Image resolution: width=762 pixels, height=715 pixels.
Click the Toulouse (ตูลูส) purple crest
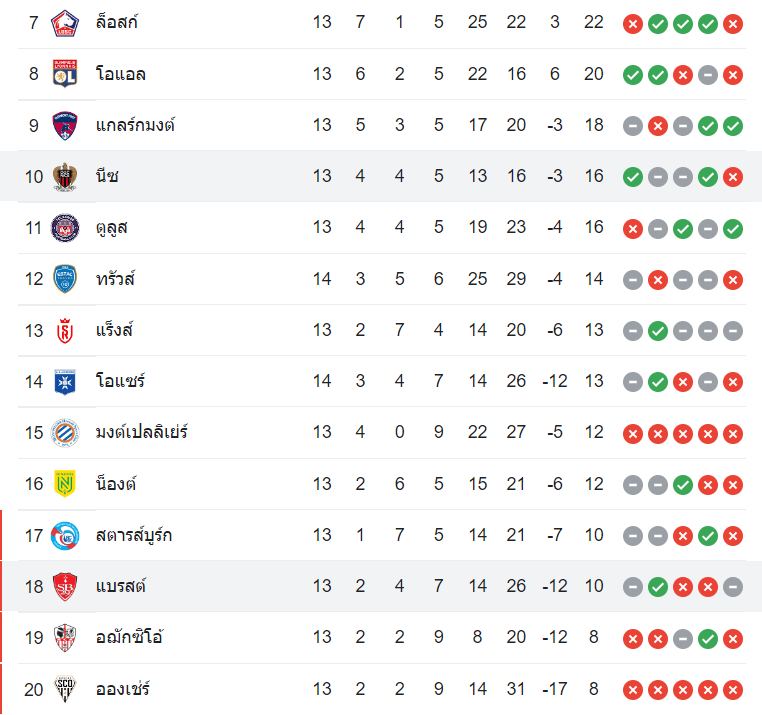(66, 228)
